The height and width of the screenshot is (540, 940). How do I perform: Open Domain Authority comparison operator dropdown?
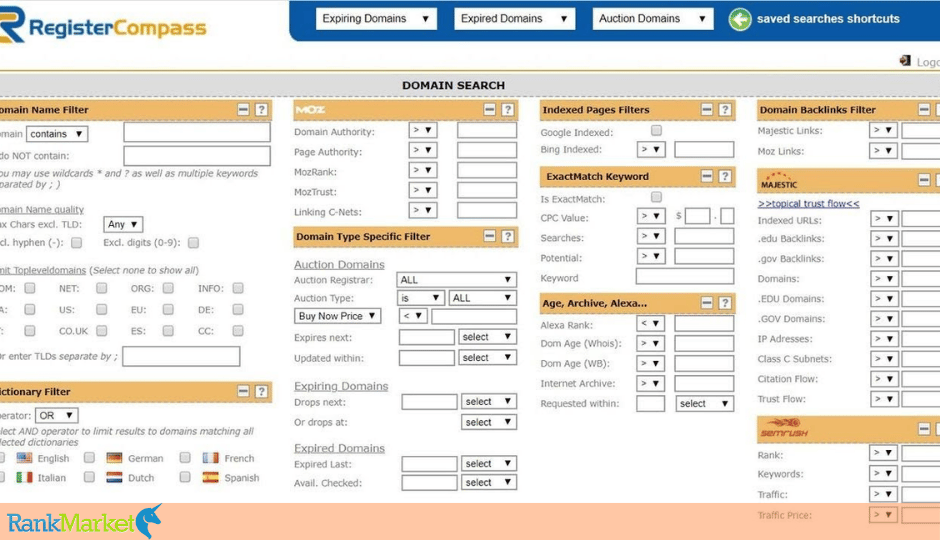click(423, 130)
